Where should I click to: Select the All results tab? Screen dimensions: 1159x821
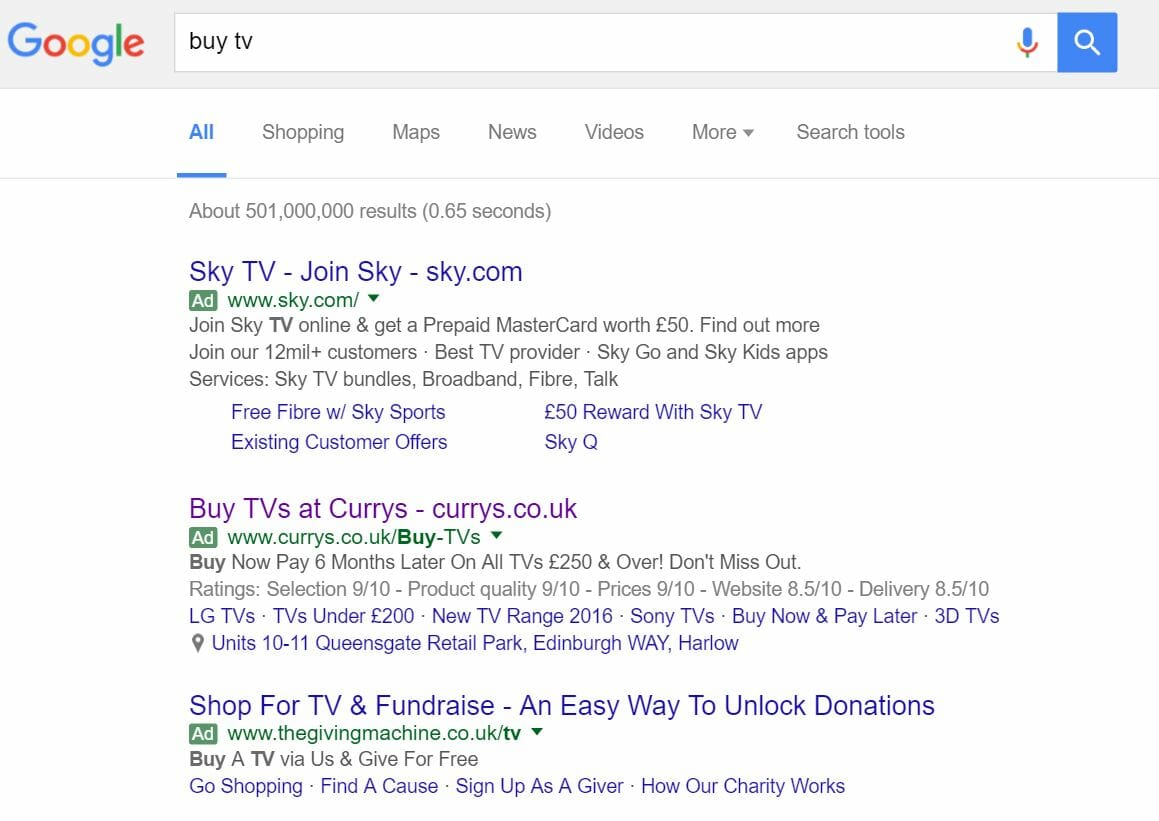tap(201, 132)
